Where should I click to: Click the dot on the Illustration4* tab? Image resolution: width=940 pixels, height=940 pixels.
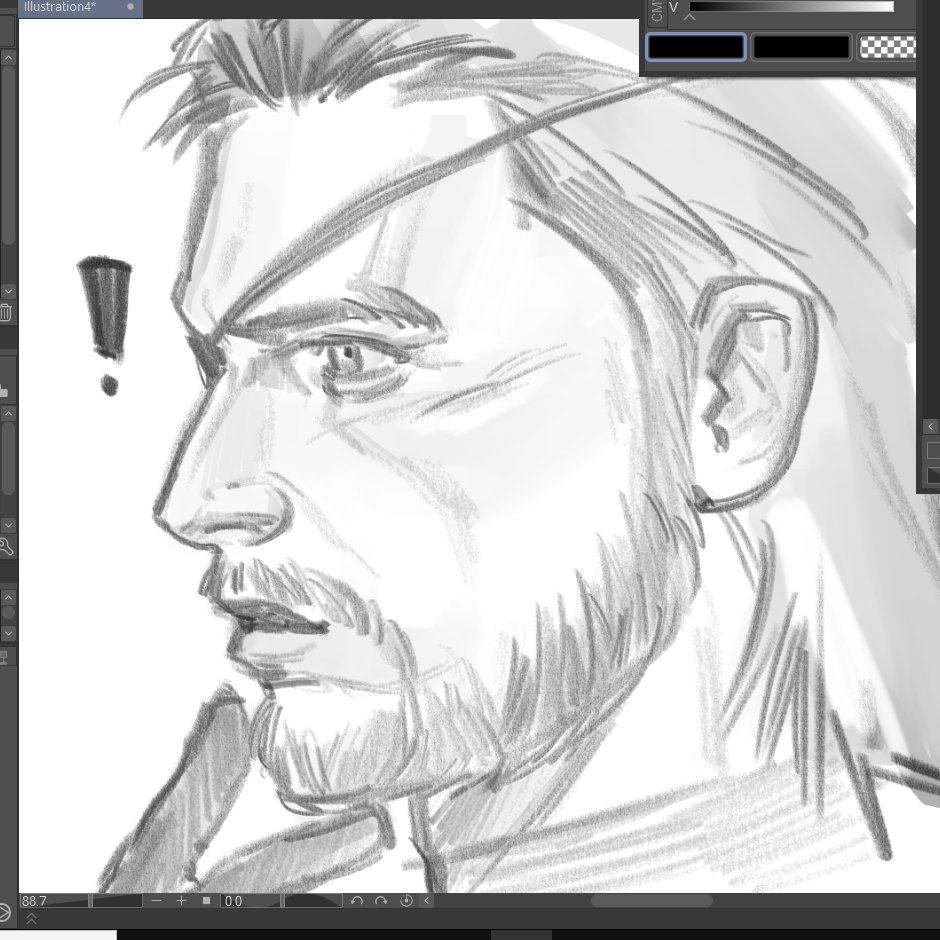130,7
